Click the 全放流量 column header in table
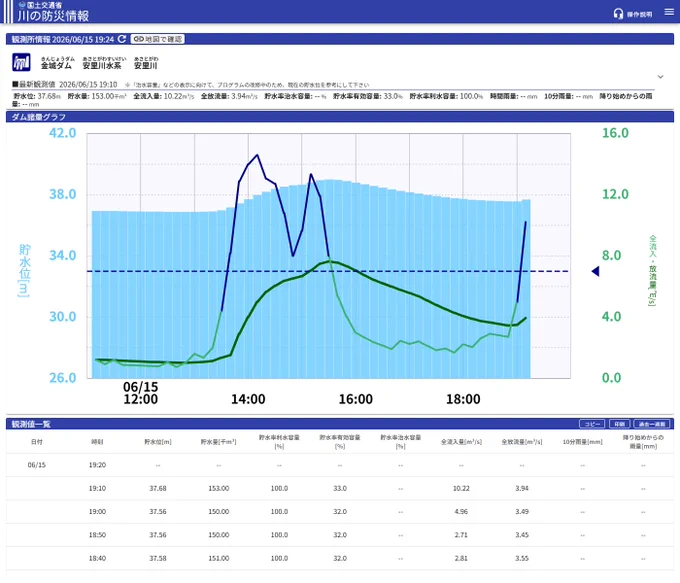This screenshot has width=680, height=583. pos(522,442)
